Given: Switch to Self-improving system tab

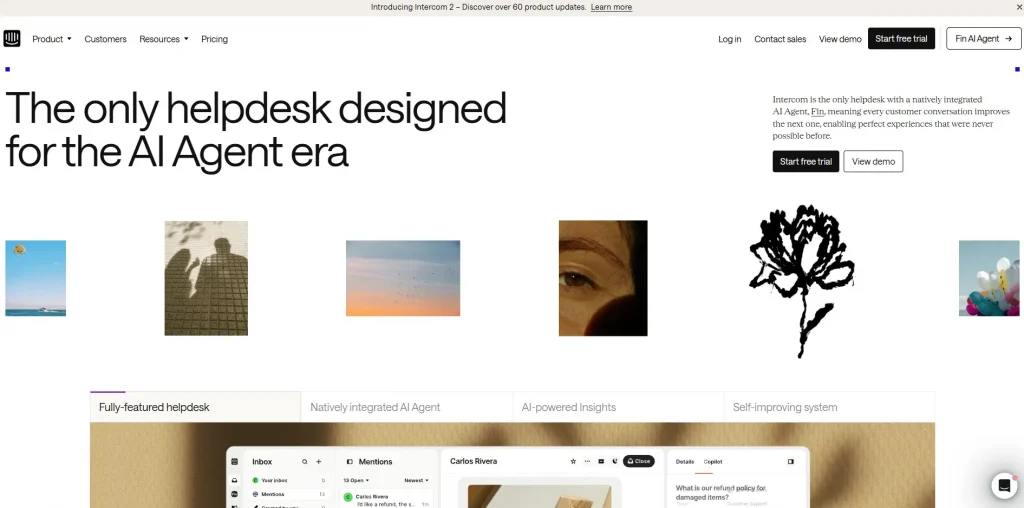Looking at the screenshot, I should (829, 407).
